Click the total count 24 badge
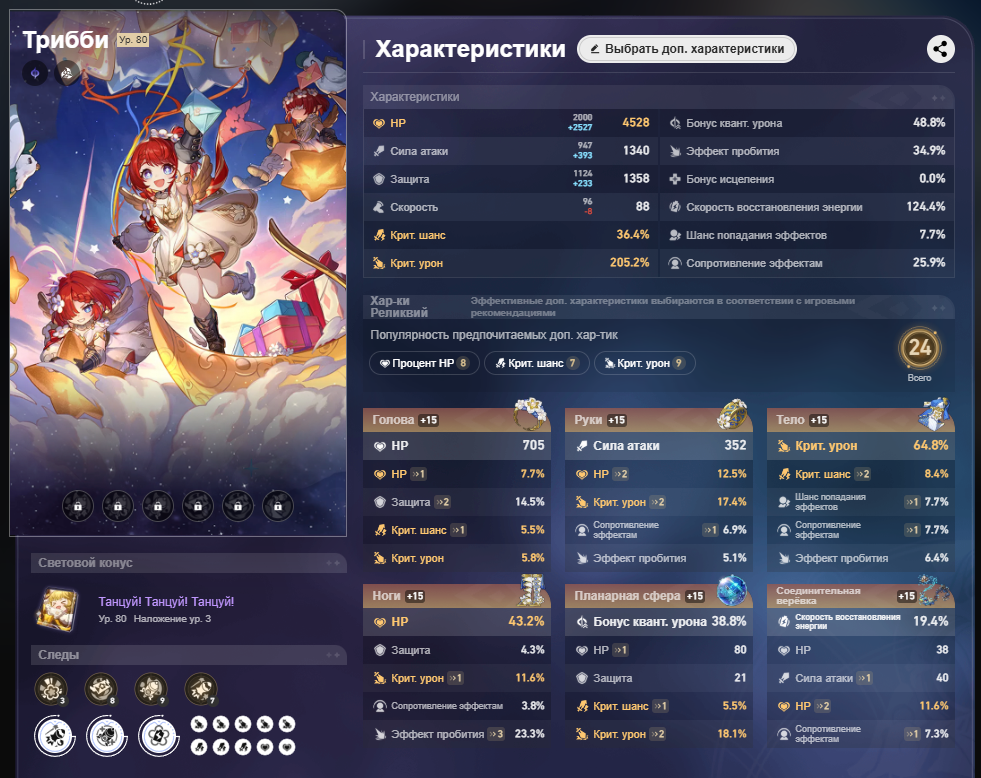 click(x=920, y=348)
